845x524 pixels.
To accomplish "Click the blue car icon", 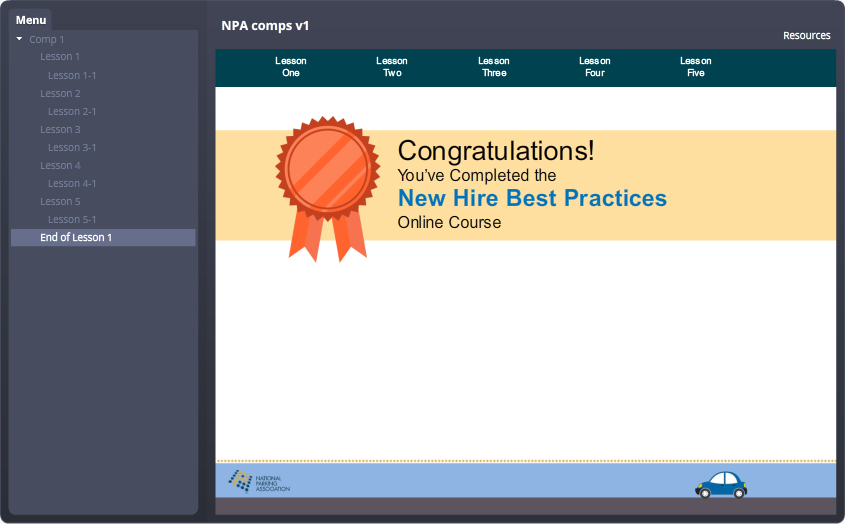I will pyautogui.click(x=721, y=485).
